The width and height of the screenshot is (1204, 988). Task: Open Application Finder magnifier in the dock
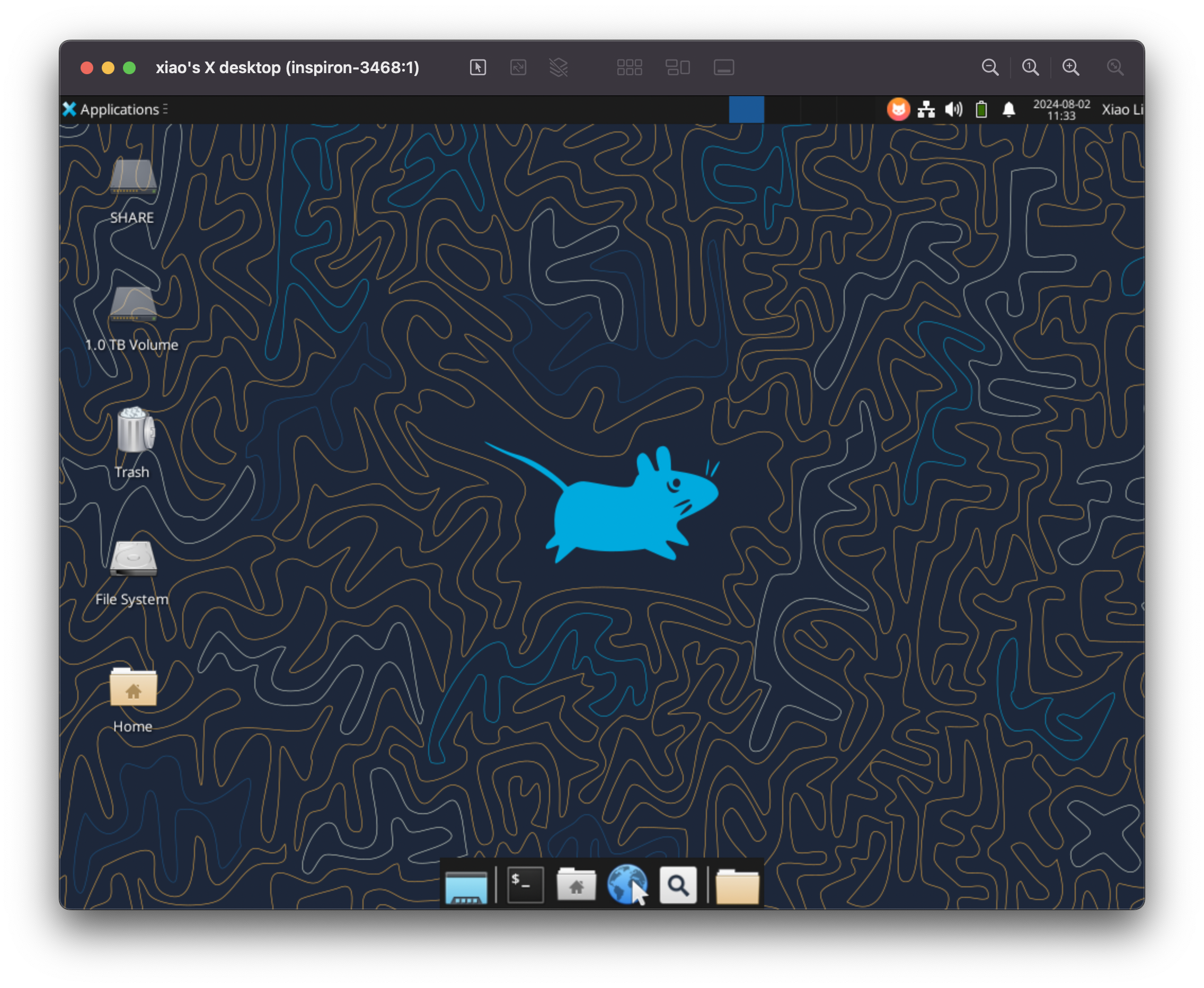tap(678, 885)
